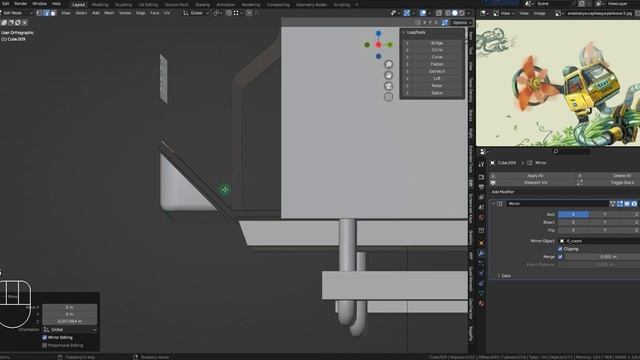Toggle the Proportional Editing checkbox
This screenshot has width=640, height=360.
[44, 345]
